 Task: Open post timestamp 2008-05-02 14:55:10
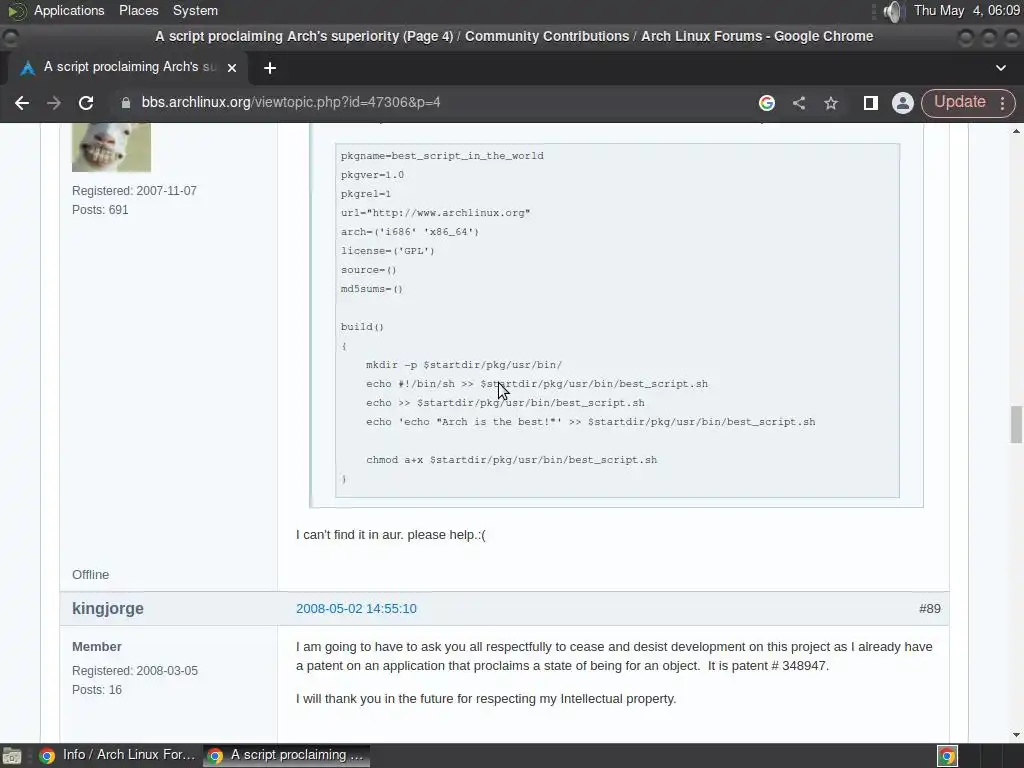(356, 609)
